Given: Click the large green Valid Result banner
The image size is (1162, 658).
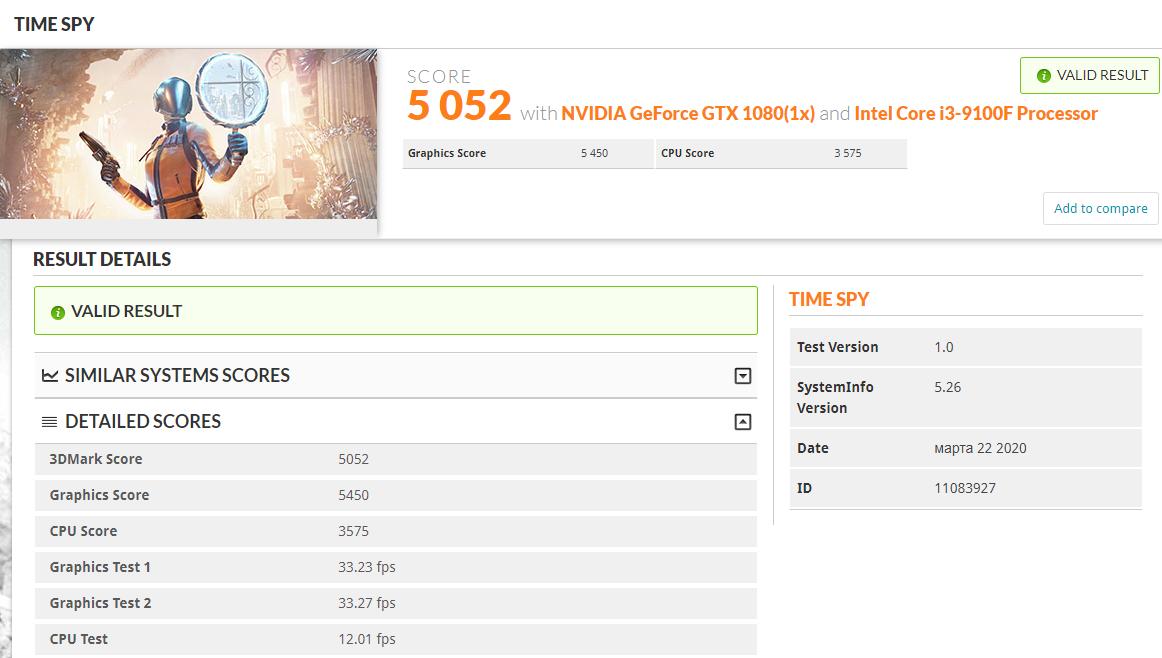Looking at the screenshot, I should coord(396,310).
